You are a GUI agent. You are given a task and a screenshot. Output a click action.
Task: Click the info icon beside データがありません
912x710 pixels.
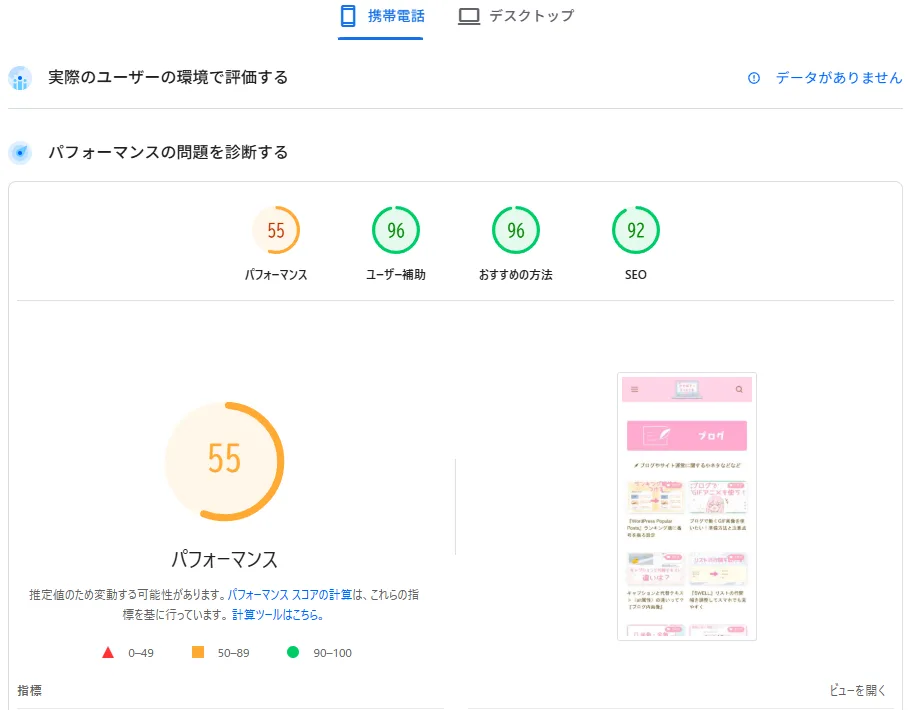click(x=754, y=78)
